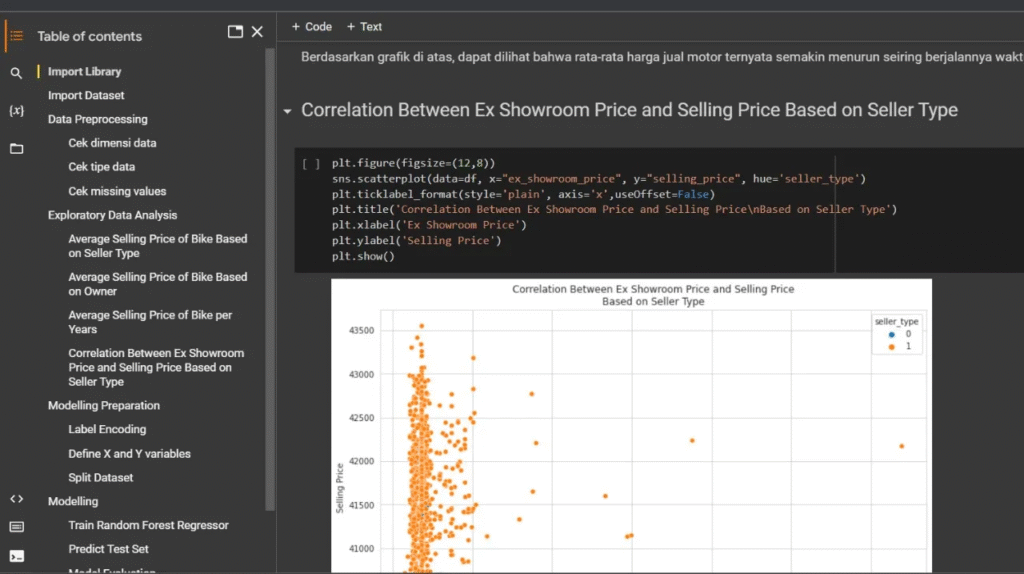
Task: Go to Import Library section
Action: pos(84,72)
